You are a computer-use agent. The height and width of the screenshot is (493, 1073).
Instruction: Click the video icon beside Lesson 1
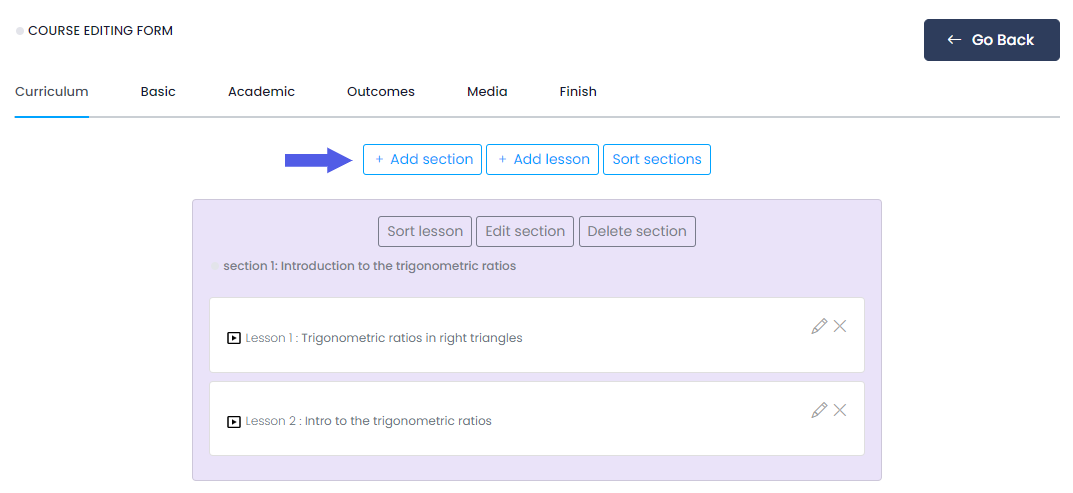click(234, 338)
